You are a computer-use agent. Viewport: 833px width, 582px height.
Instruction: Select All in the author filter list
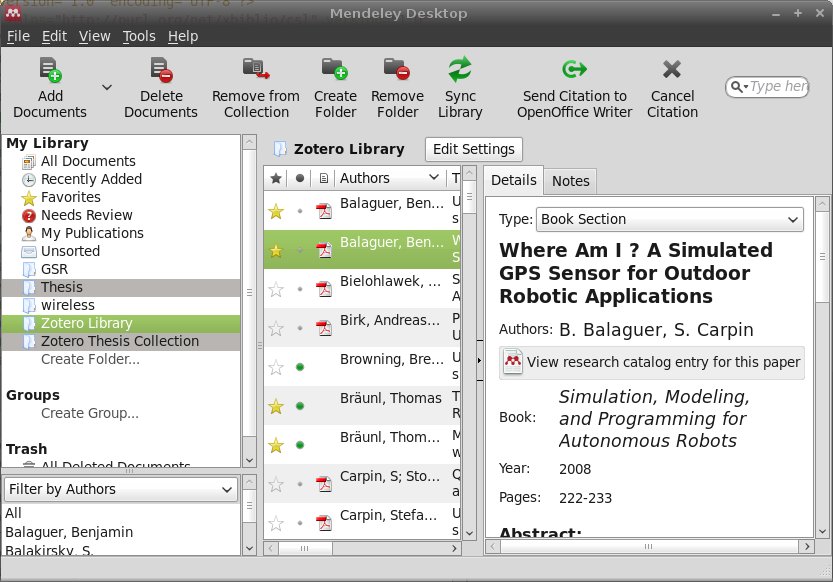13,513
